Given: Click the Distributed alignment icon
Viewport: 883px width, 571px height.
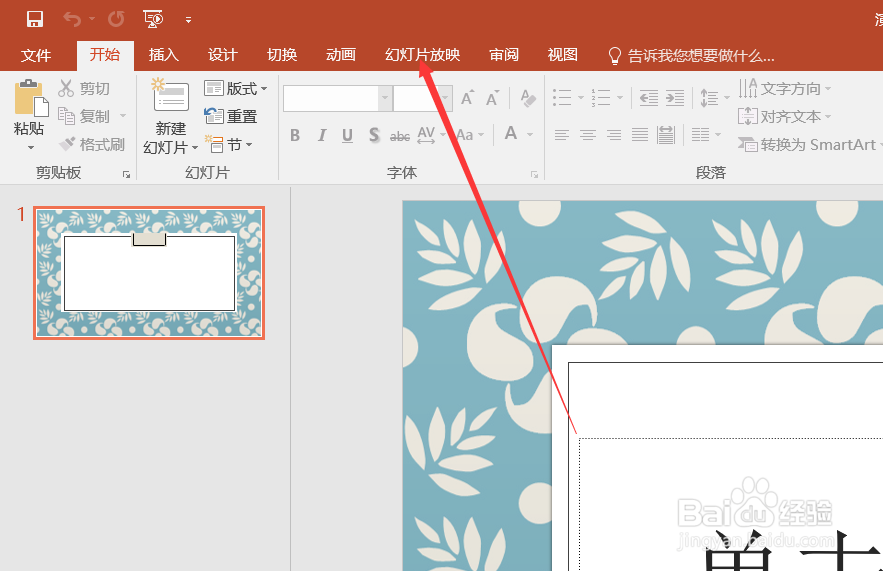Looking at the screenshot, I should point(666,135).
